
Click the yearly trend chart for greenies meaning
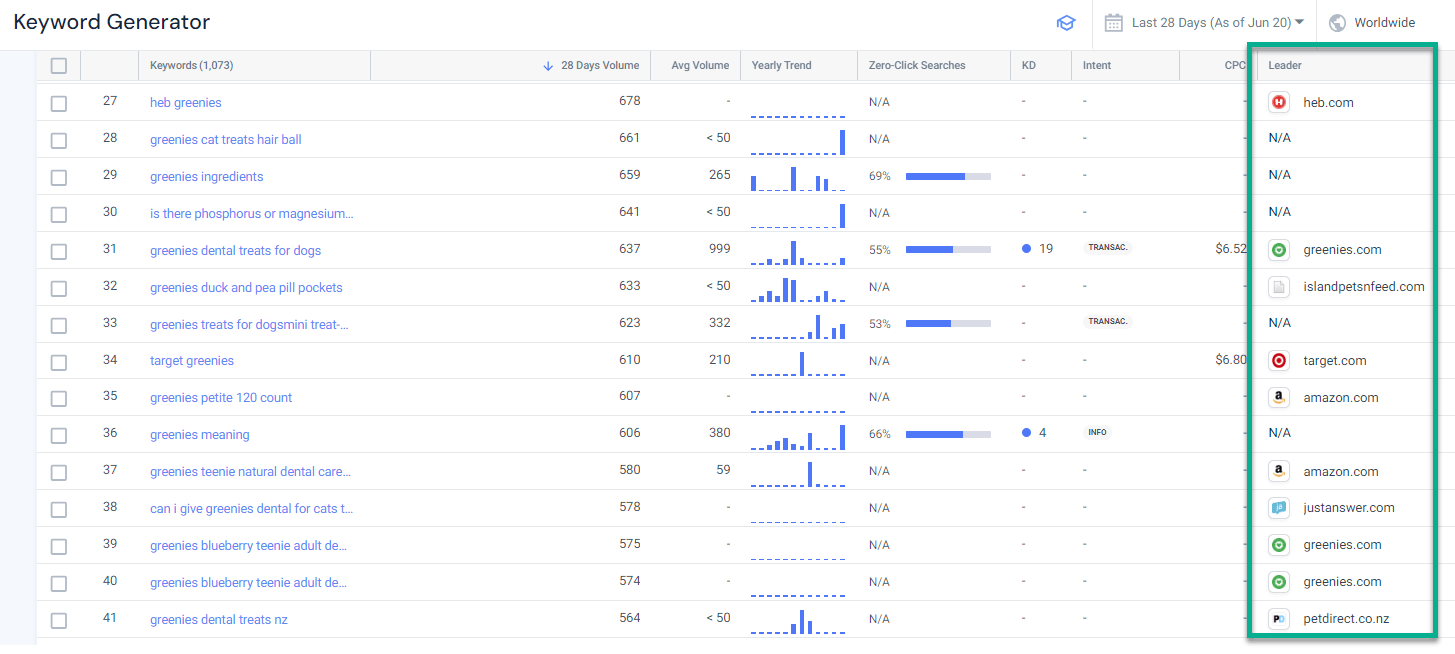coord(798,435)
